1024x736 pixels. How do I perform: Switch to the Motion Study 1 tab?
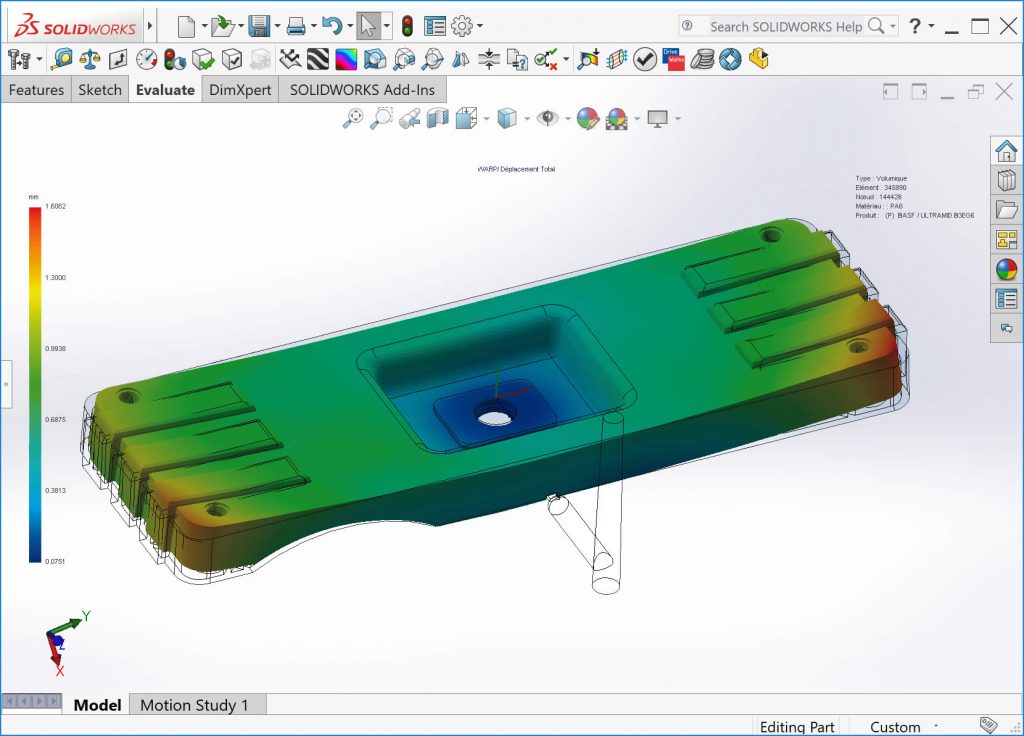(x=197, y=705)
